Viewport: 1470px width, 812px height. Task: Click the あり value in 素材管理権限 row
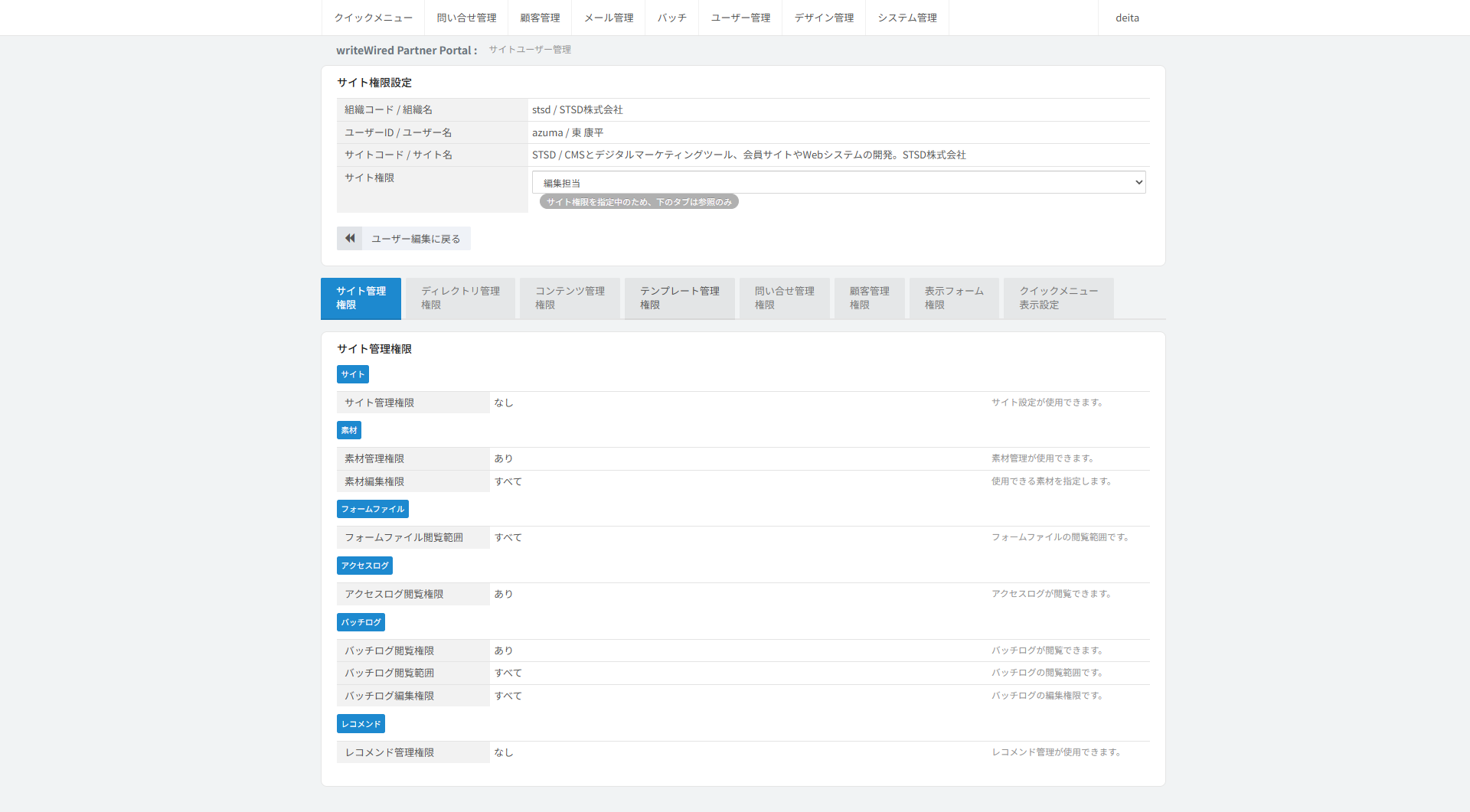click(x=504, y=459)
